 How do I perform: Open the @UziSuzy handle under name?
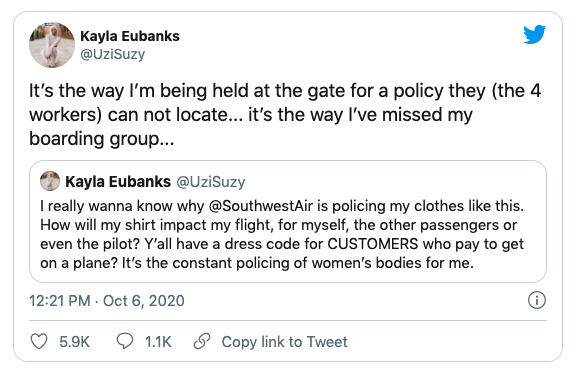(112, 54)
